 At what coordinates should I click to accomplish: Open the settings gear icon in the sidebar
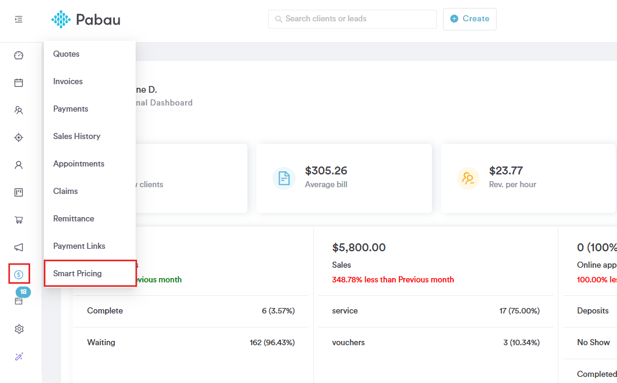[19, 329]
